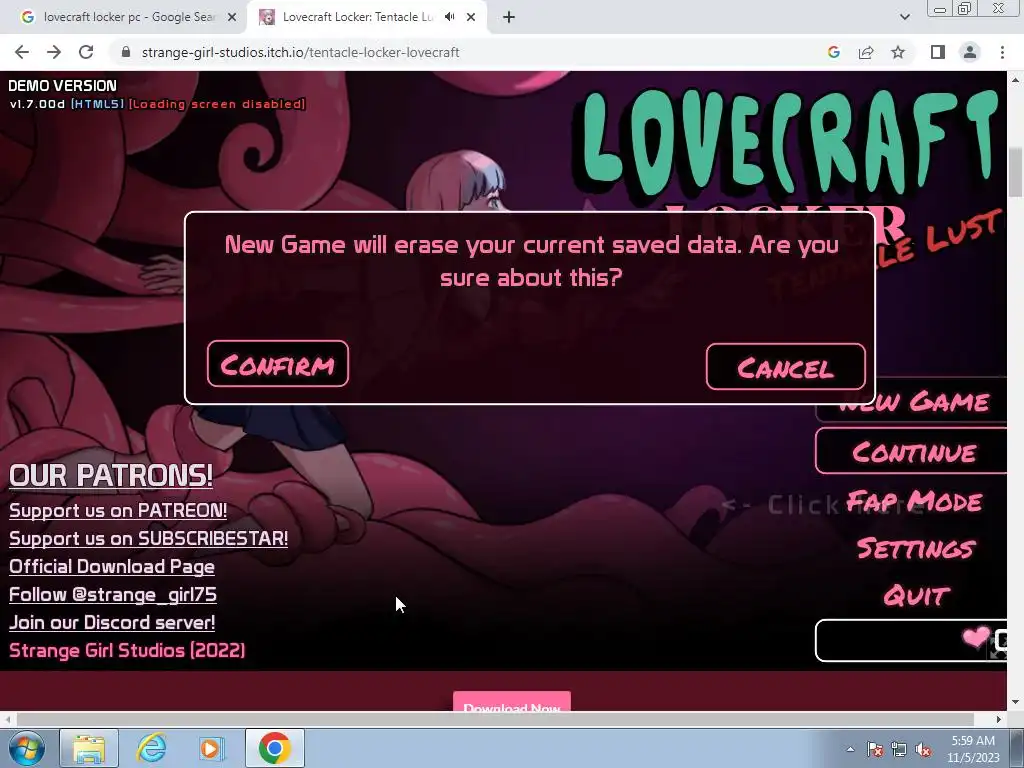Cancel the erase saved data dialog
1024x768 pixels.
[x=786, y=366]
